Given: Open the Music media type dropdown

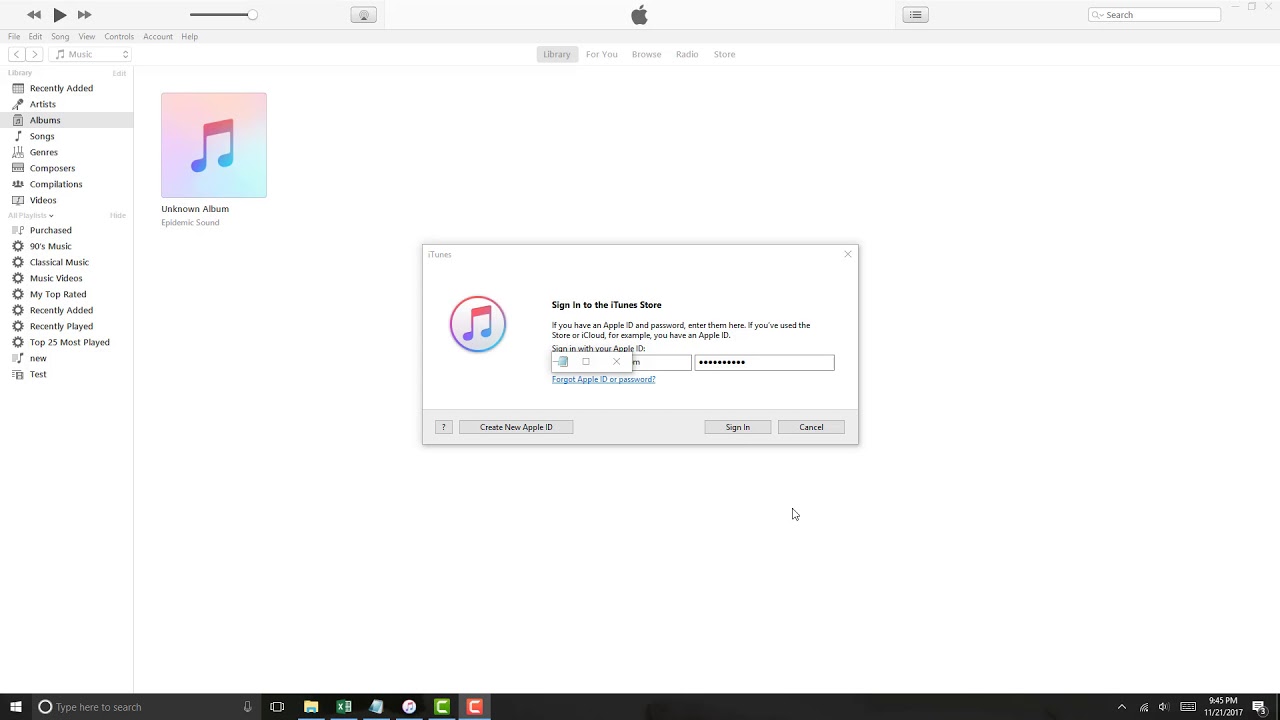Looking at the screenshot, I should 92,54.
